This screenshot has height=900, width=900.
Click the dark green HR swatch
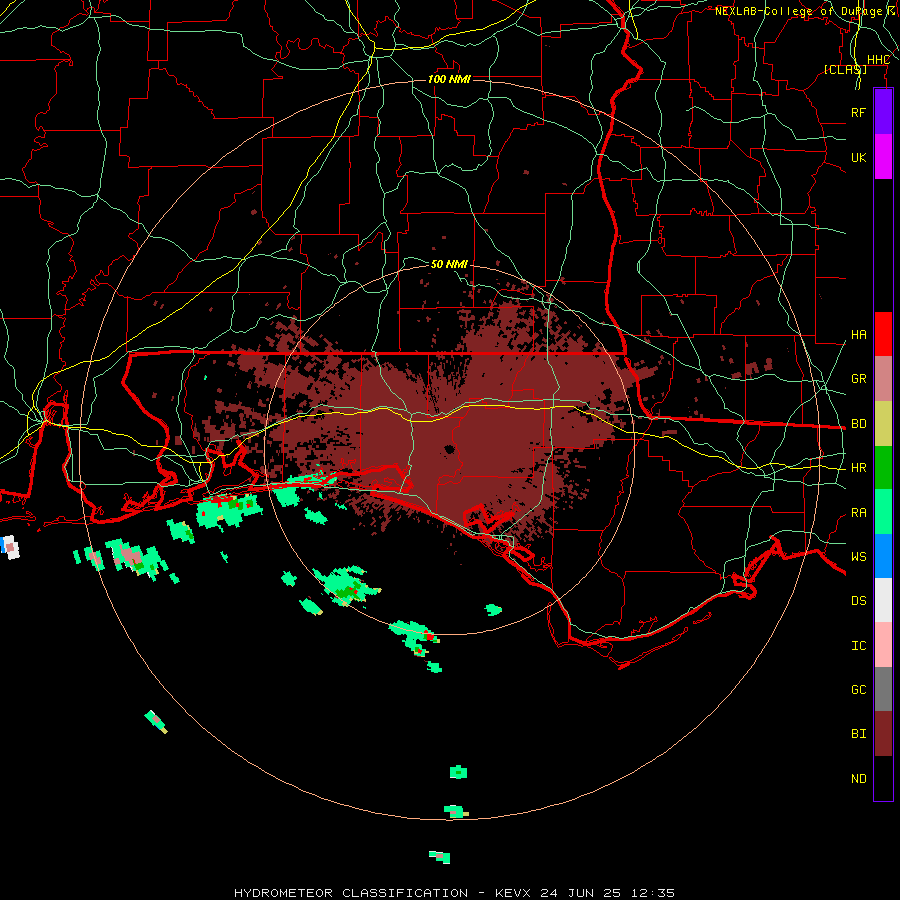click(x=883, y=468)
